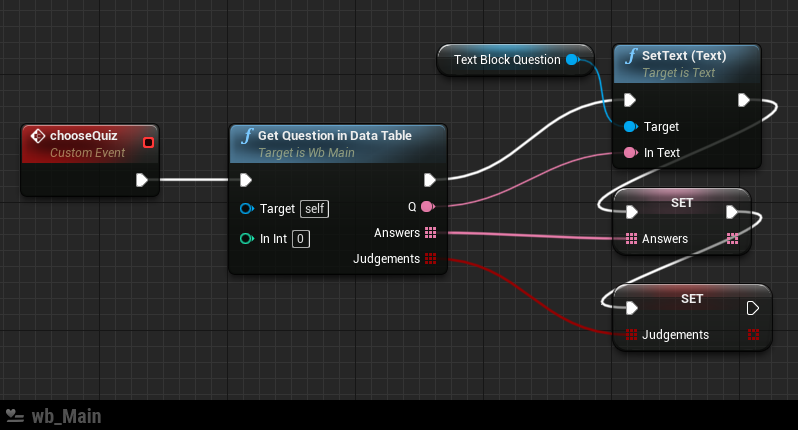Select the Text Block Question variable node
The image size is (798, 430).
pos(515,60)
